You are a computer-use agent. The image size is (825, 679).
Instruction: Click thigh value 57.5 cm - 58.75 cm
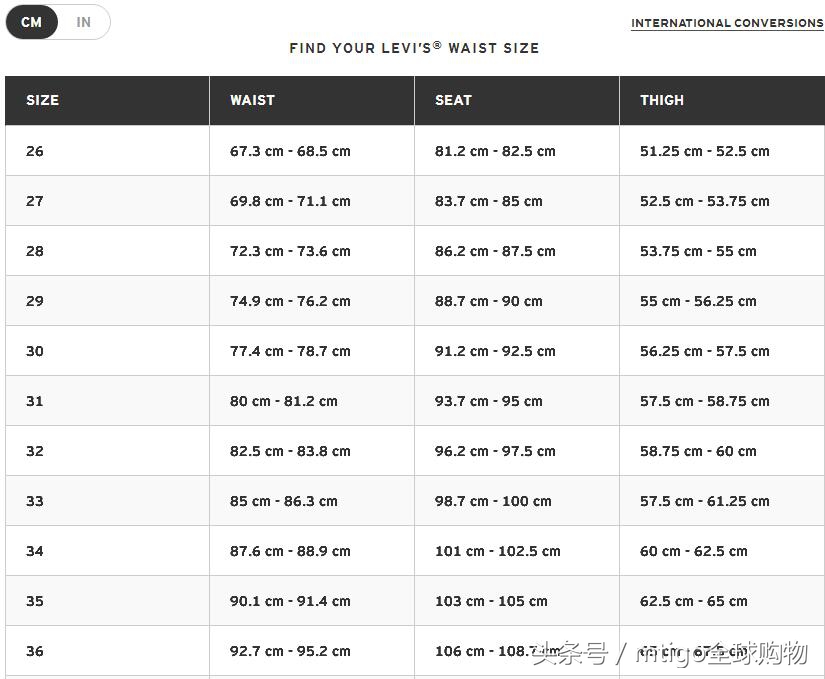[x=704, y=401]
